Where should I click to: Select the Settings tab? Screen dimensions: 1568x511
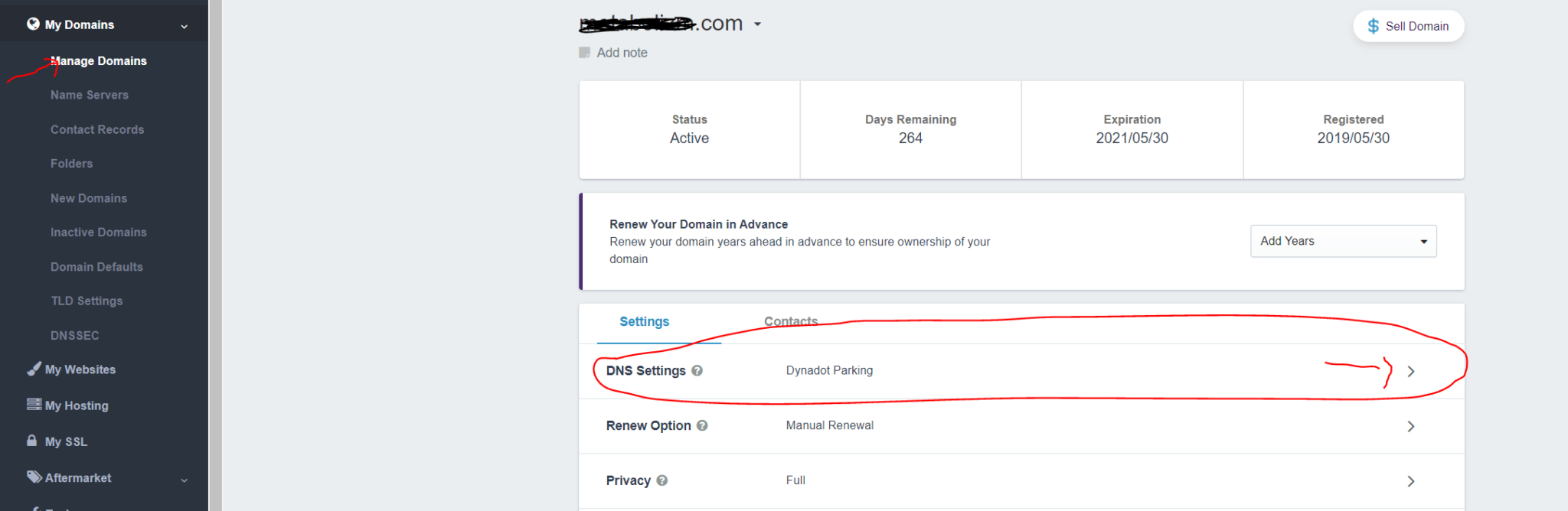(x=644, y=321)
